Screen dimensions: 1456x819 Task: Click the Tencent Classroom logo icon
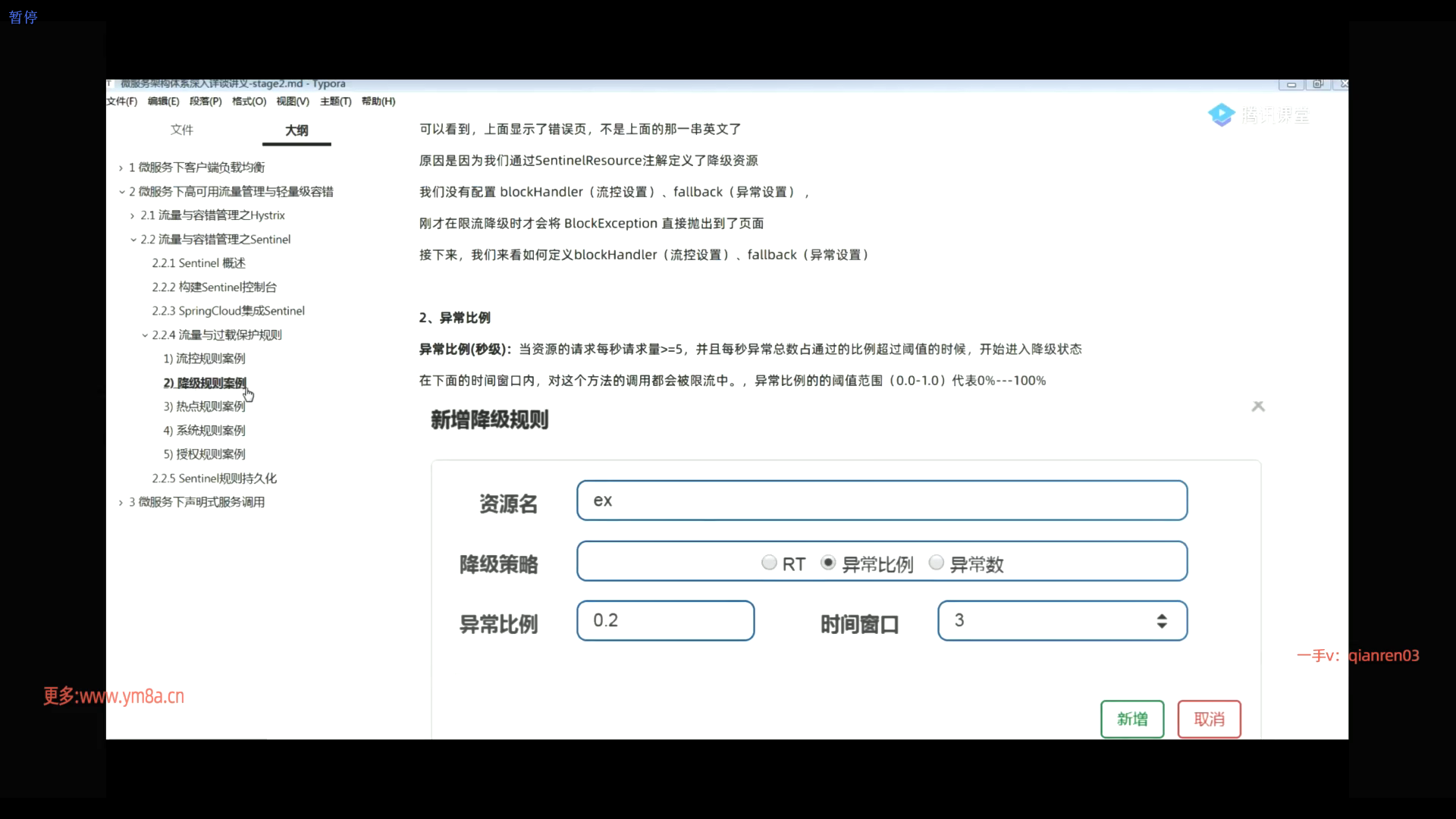click(1221, 115)
